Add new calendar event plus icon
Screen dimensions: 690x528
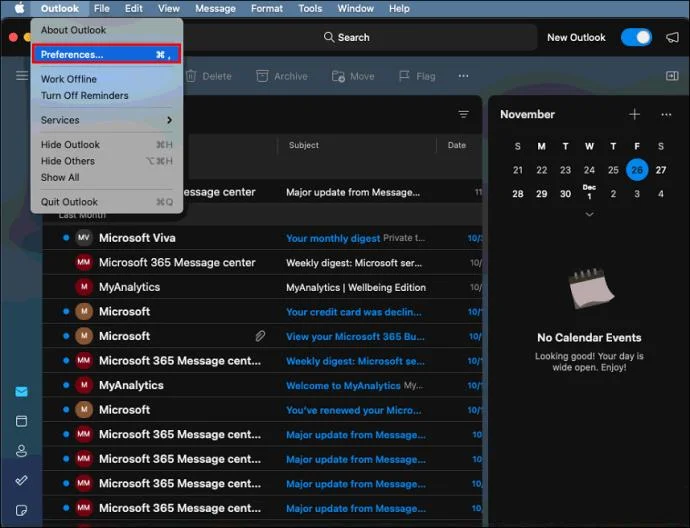(x=634, y=114)
